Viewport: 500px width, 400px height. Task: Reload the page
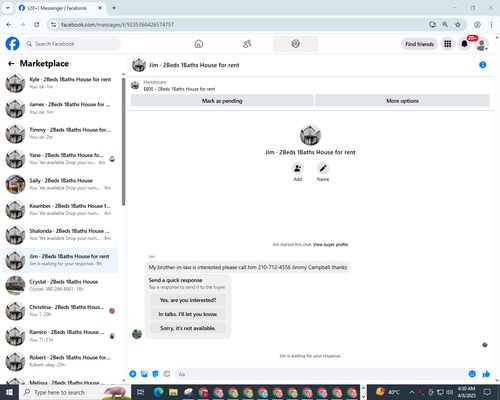click(37, 24)
